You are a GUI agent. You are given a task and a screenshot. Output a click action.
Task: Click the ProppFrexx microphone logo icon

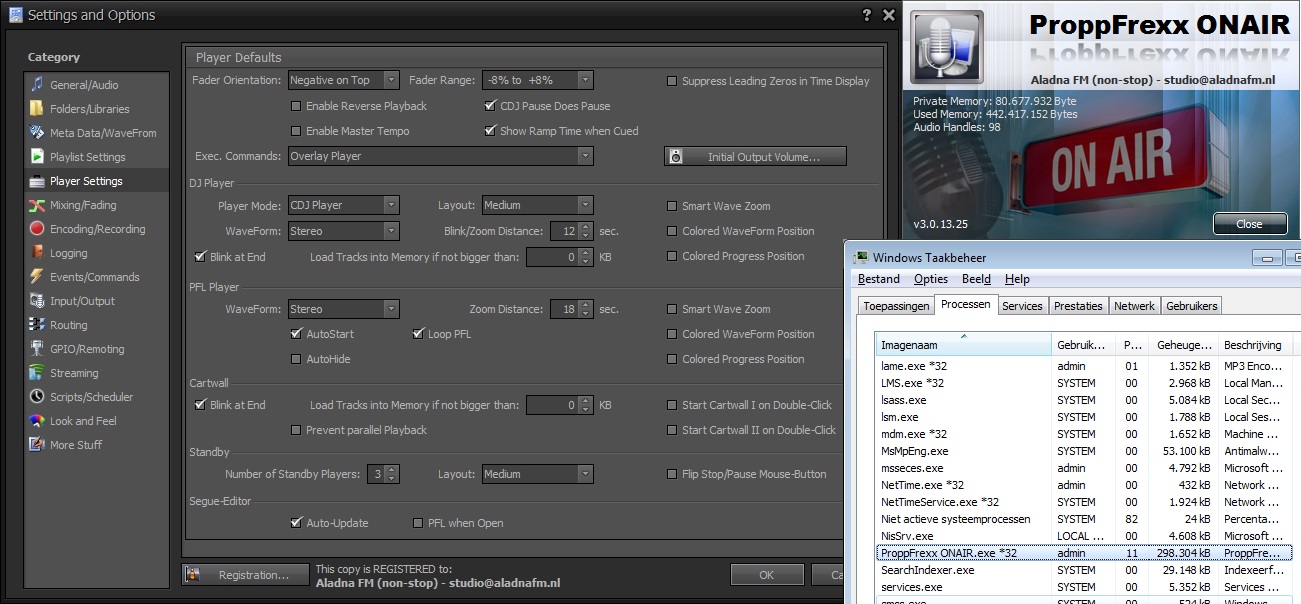click(947, 46)
